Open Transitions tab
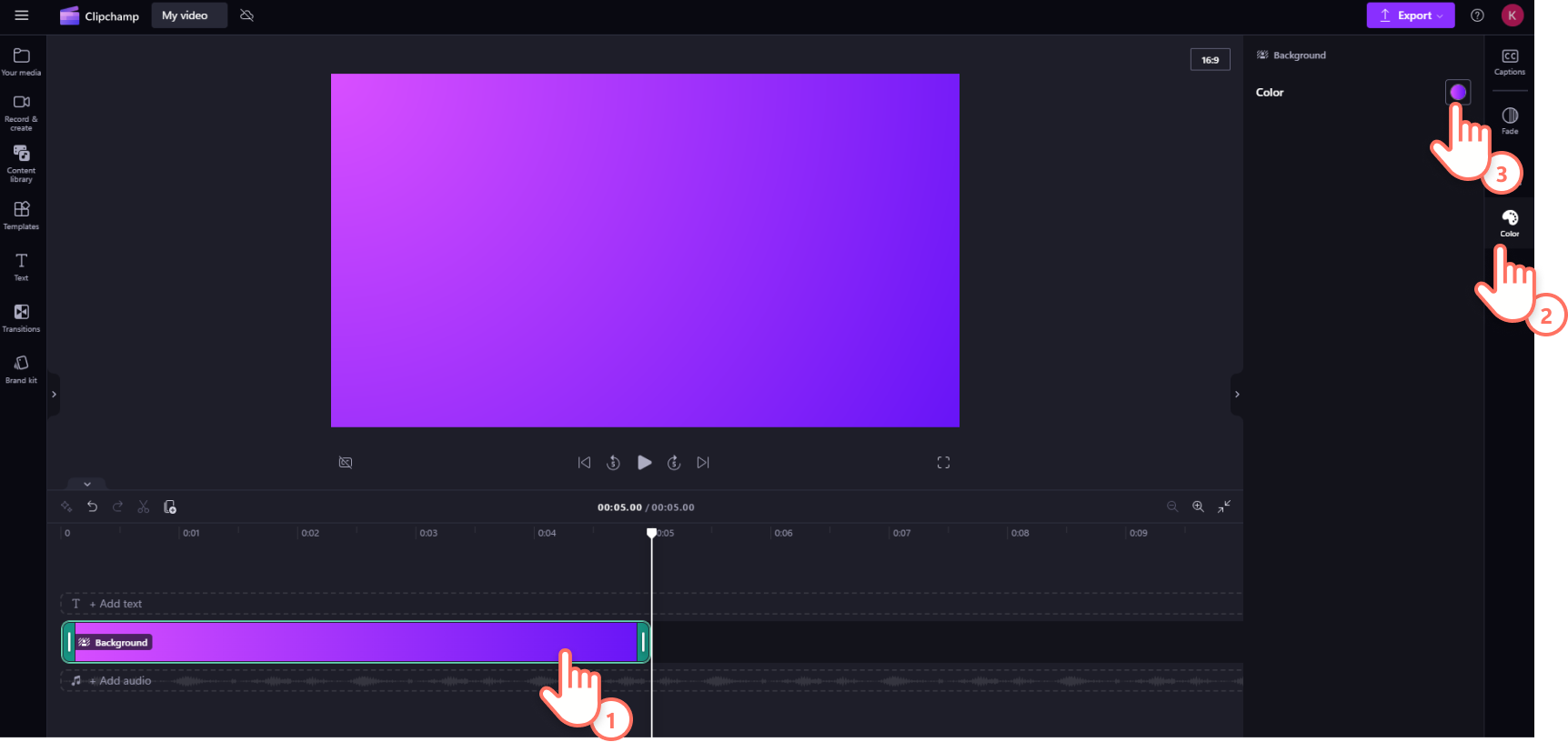 tap(22, 318)
